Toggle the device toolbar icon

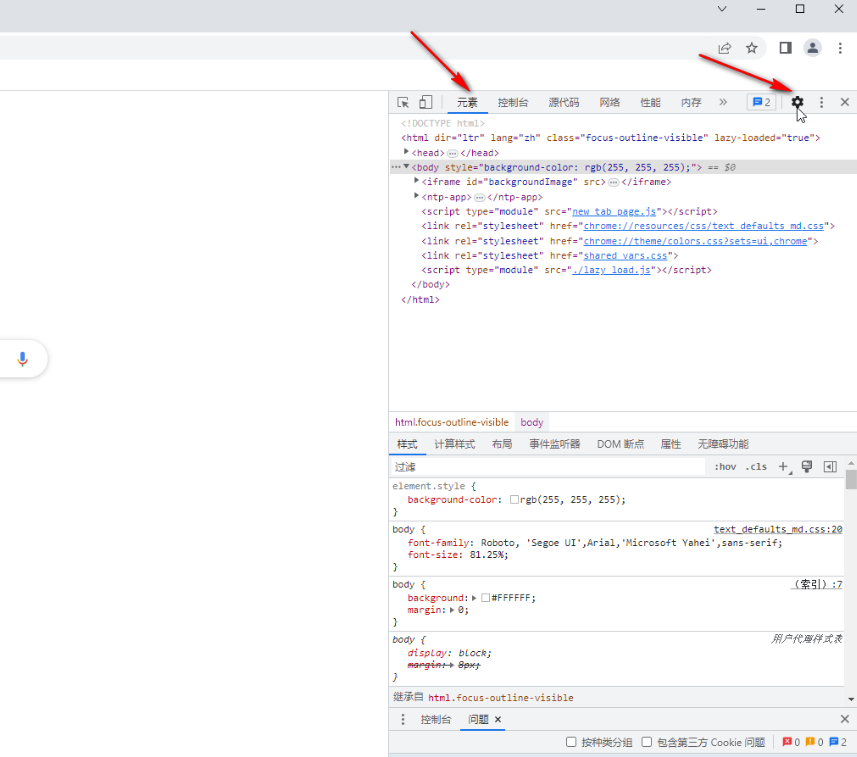point(425,102)
